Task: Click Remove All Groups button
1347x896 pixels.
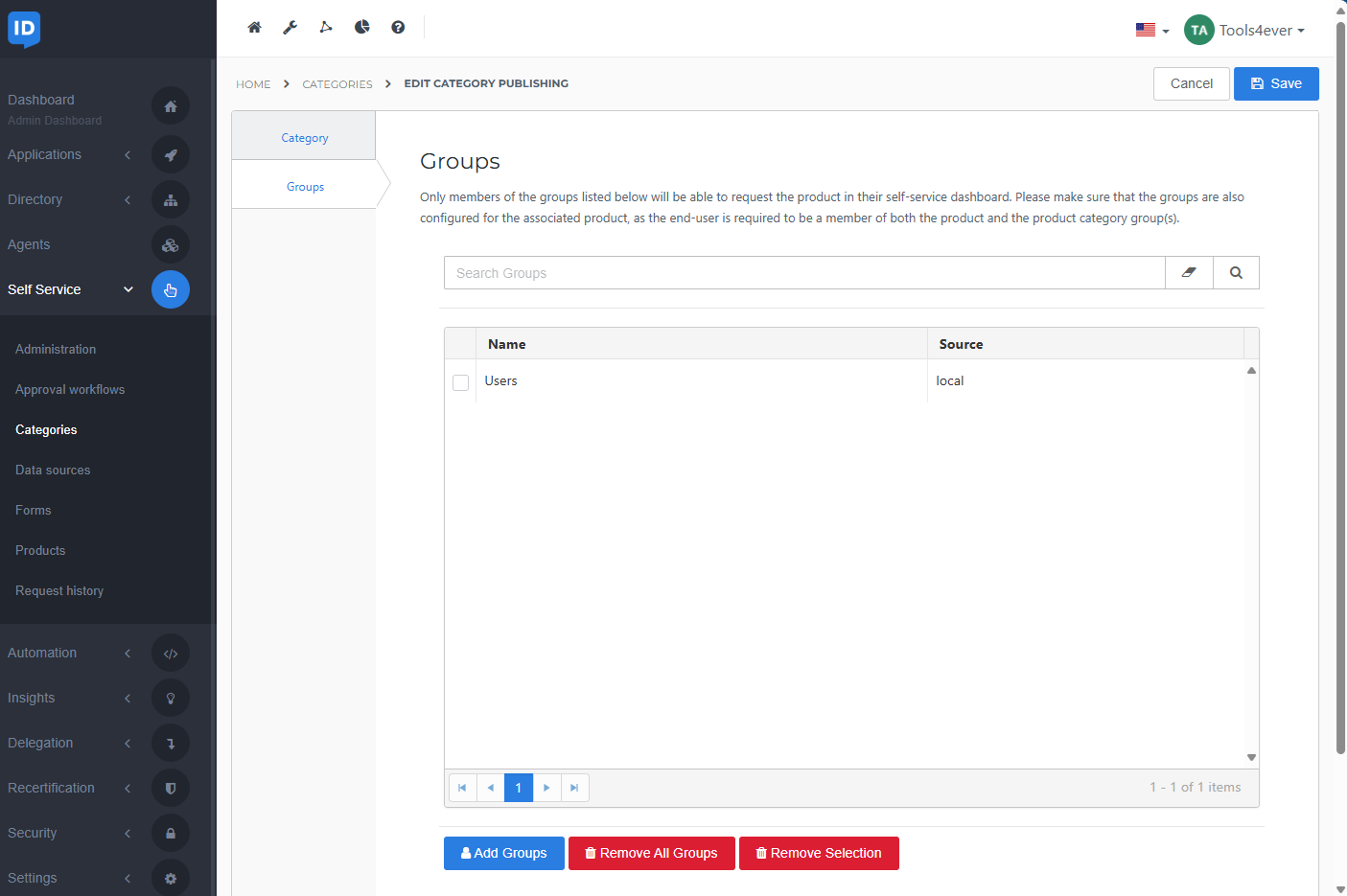Action: pyautogui.click(x=651, y=853)
